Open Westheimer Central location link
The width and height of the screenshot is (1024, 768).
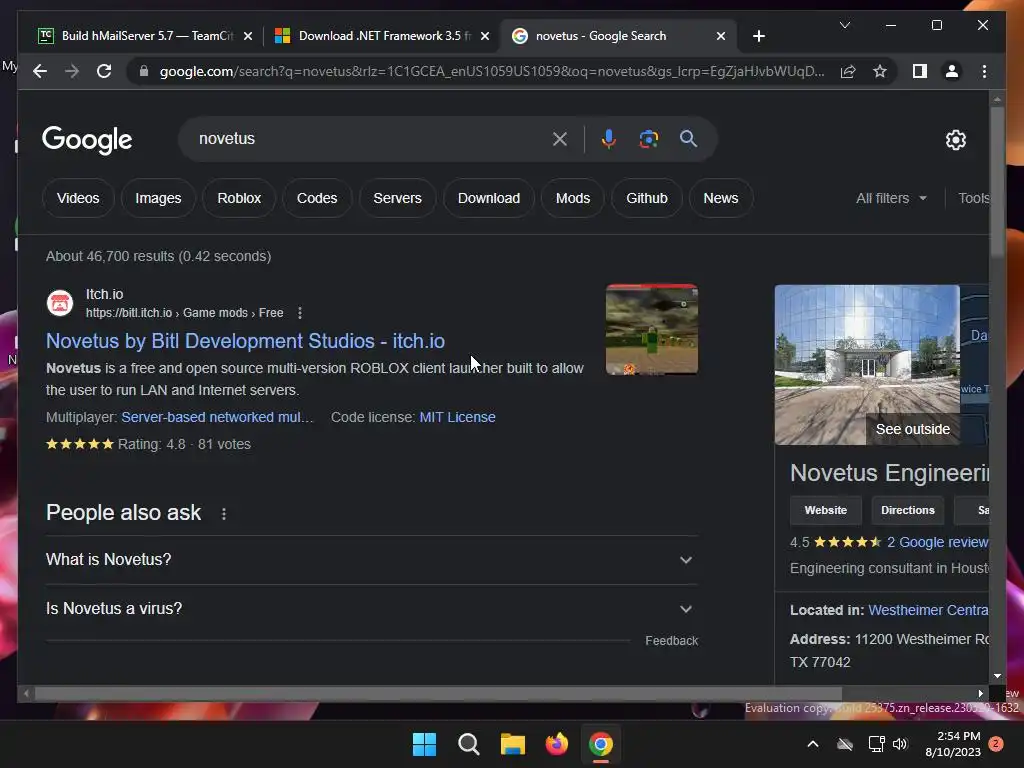click(928, 610)
